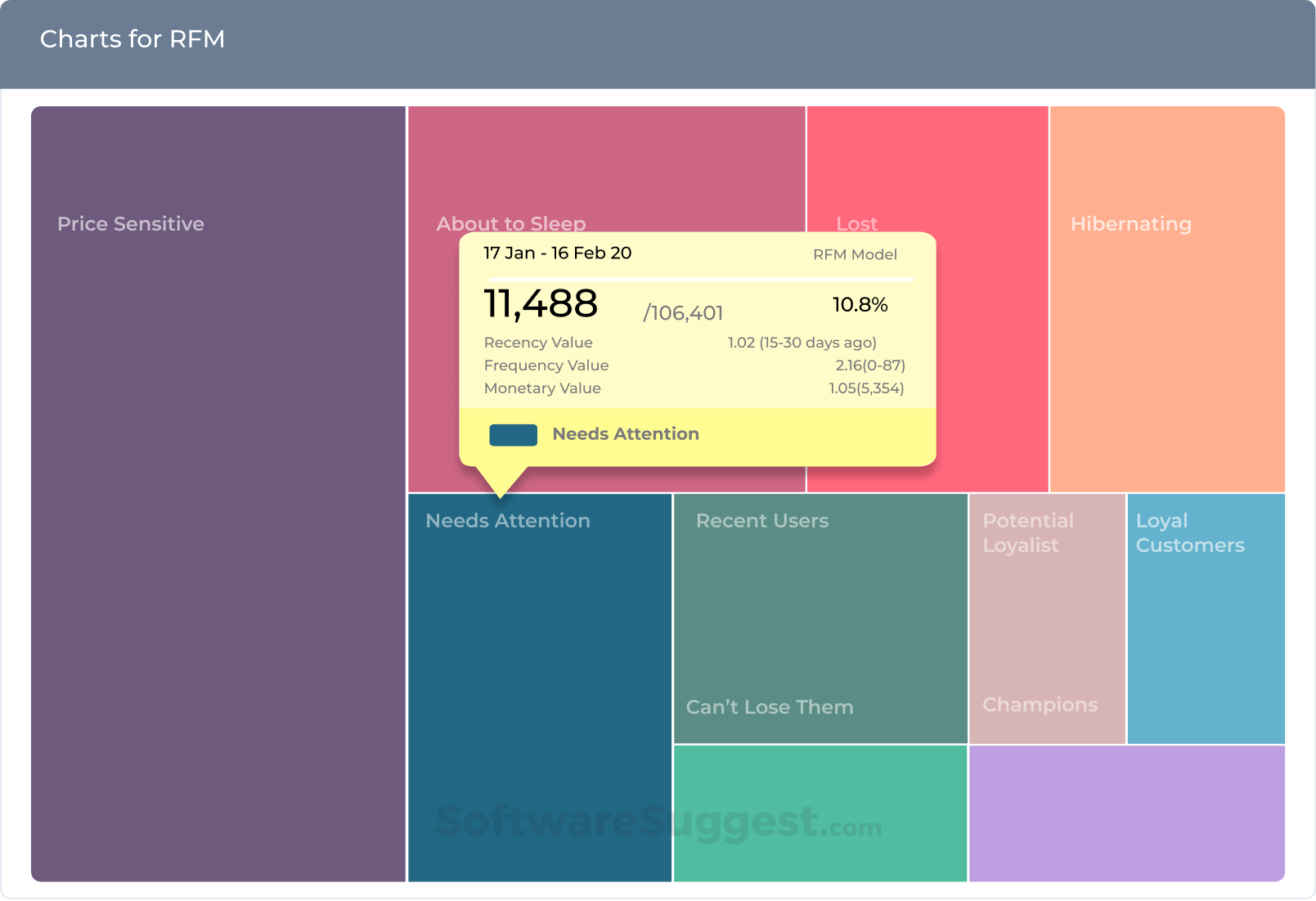Click the RFM Model label in tooltip
The image size is (1316, 901).
pos(855,254)
